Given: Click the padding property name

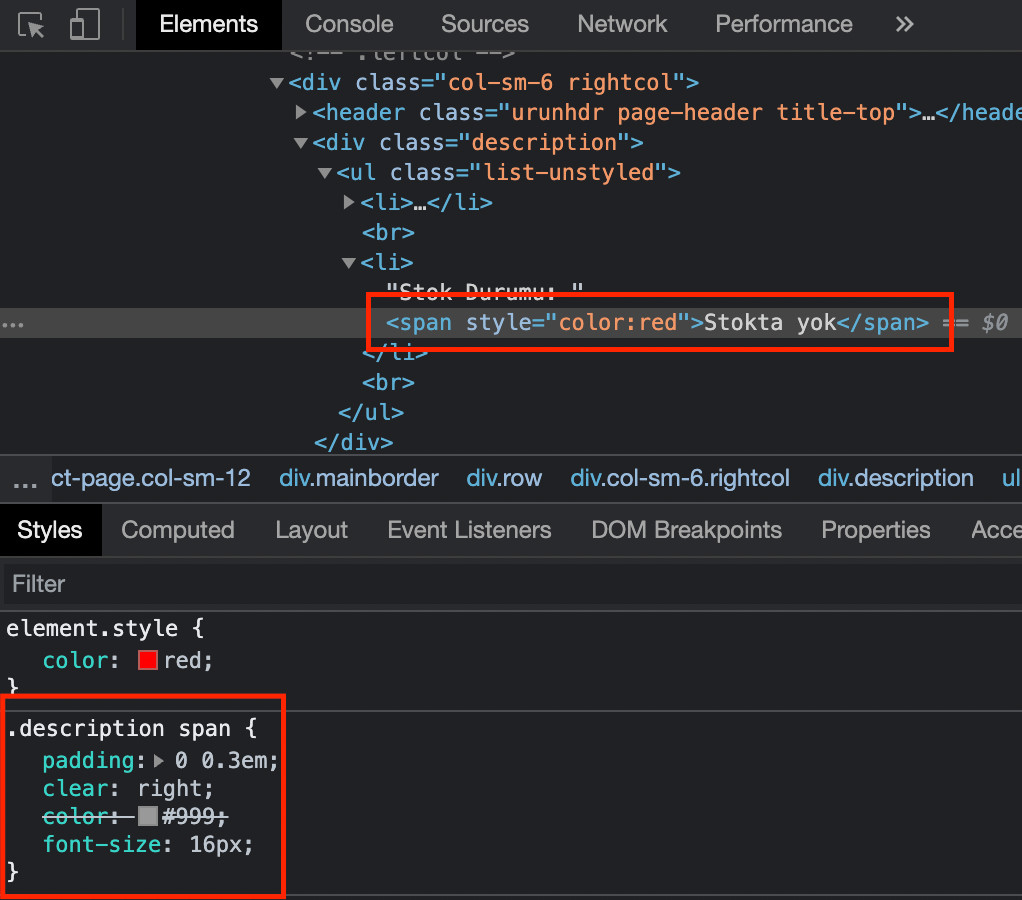Looking at the screenshot, I should point(89,761).
